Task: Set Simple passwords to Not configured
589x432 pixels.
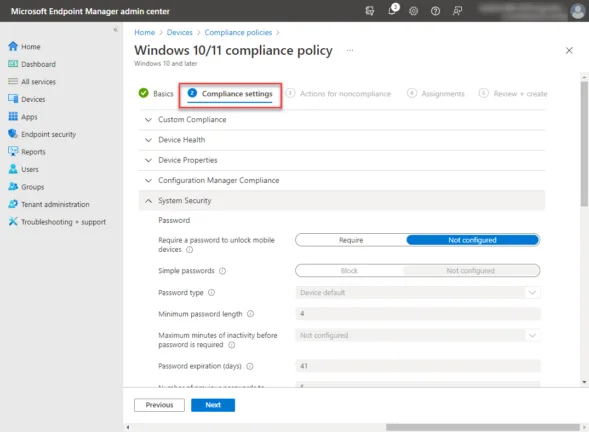Action: pyautogui.click(x=471, y=270)
